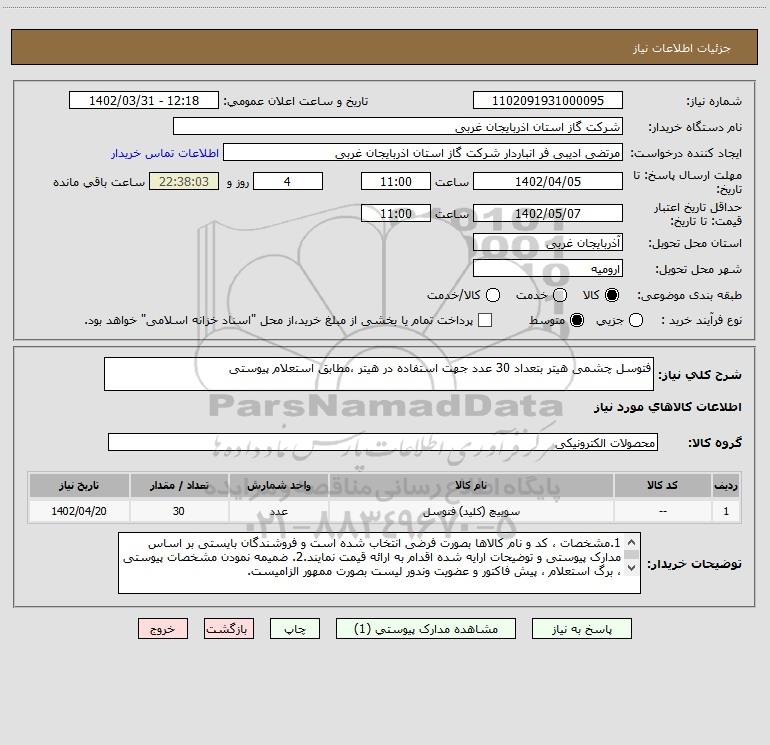The height and width of the screenshot is (745, 770).
Task: Click the quantity cell showing 30
Action: 179,511
